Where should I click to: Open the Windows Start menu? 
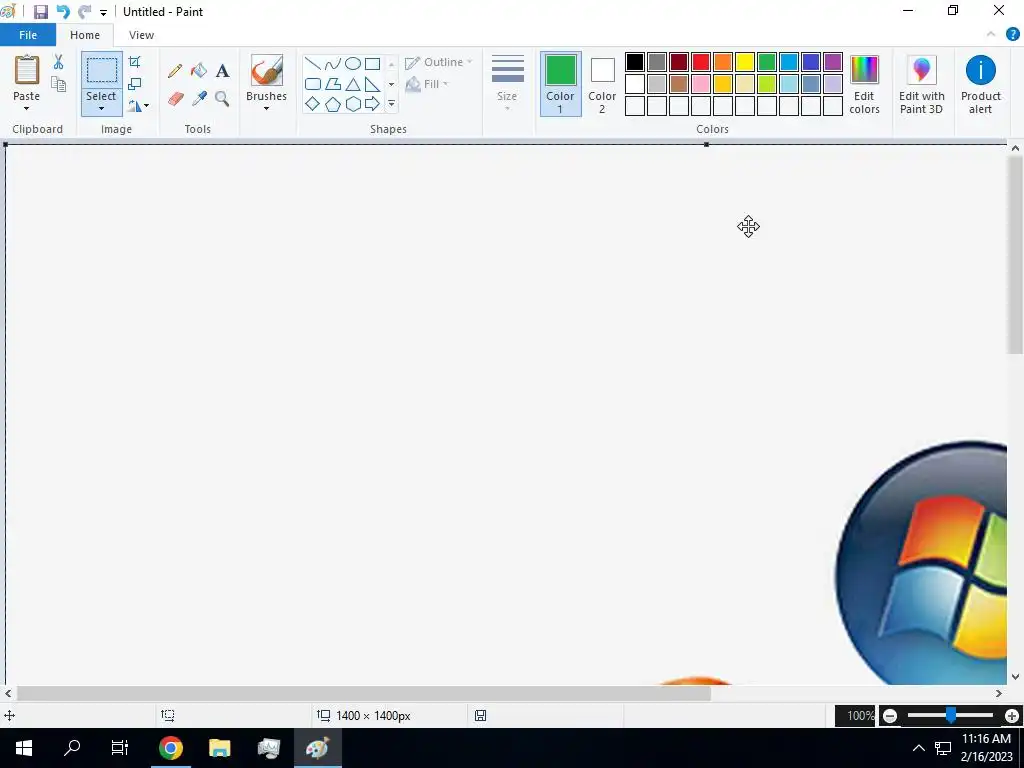coord(24,748)
